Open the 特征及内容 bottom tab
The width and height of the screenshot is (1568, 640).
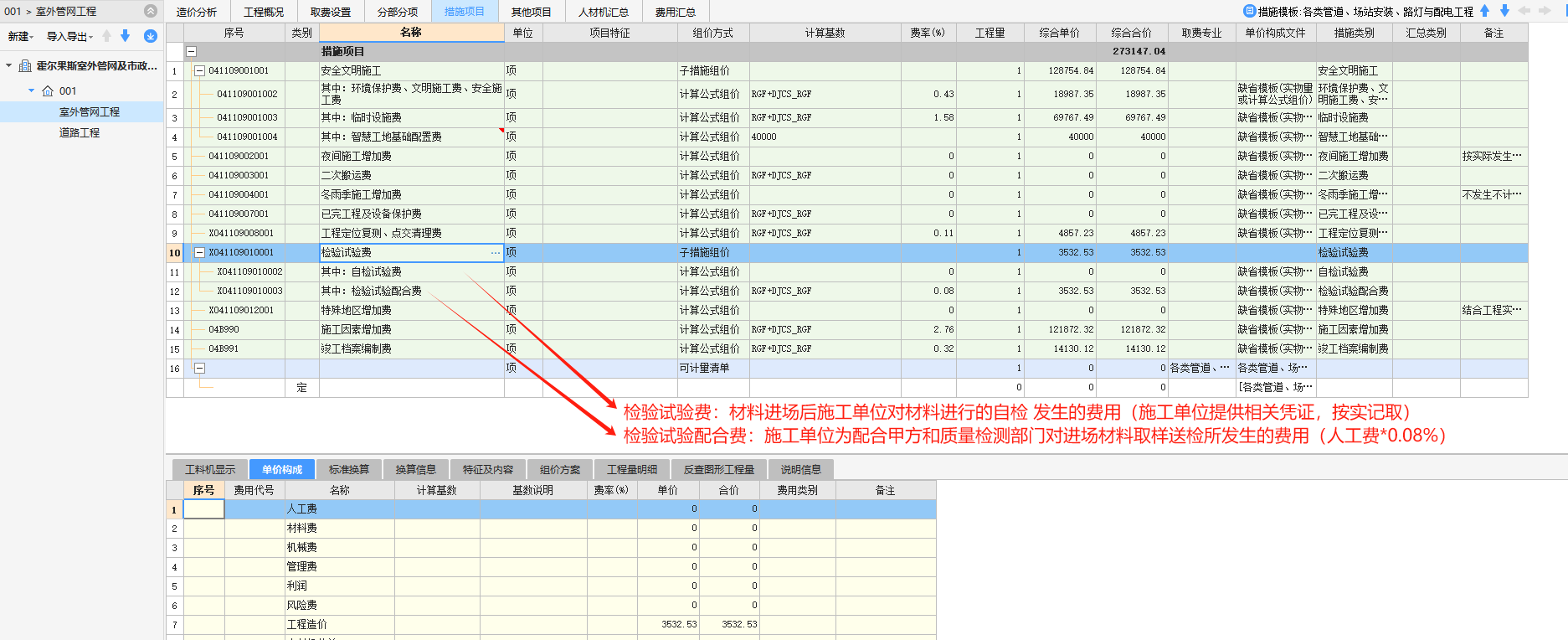pyautogui.click(x=488, y=469)
